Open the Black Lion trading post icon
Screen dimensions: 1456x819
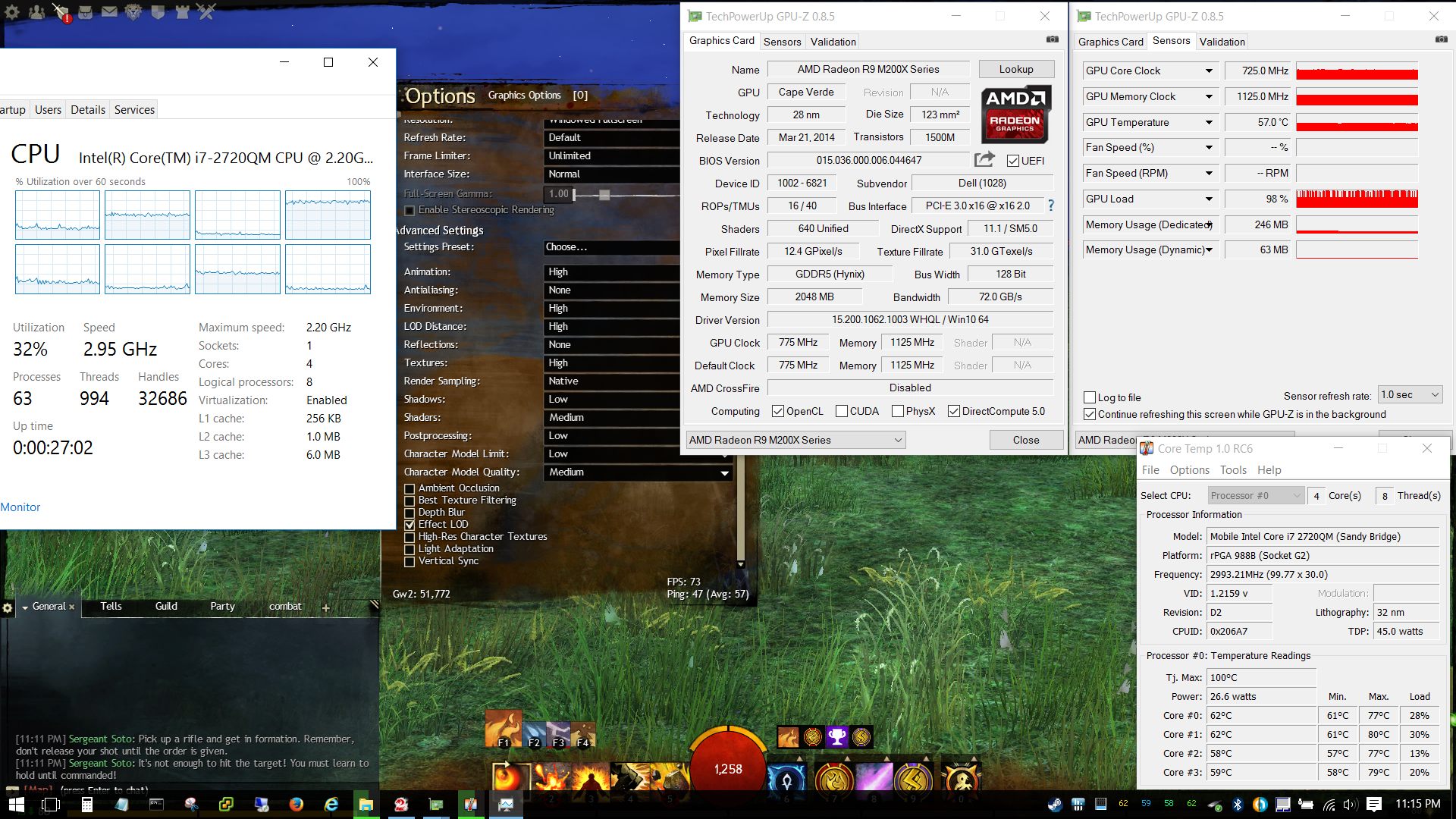click(x=133, y=11)
